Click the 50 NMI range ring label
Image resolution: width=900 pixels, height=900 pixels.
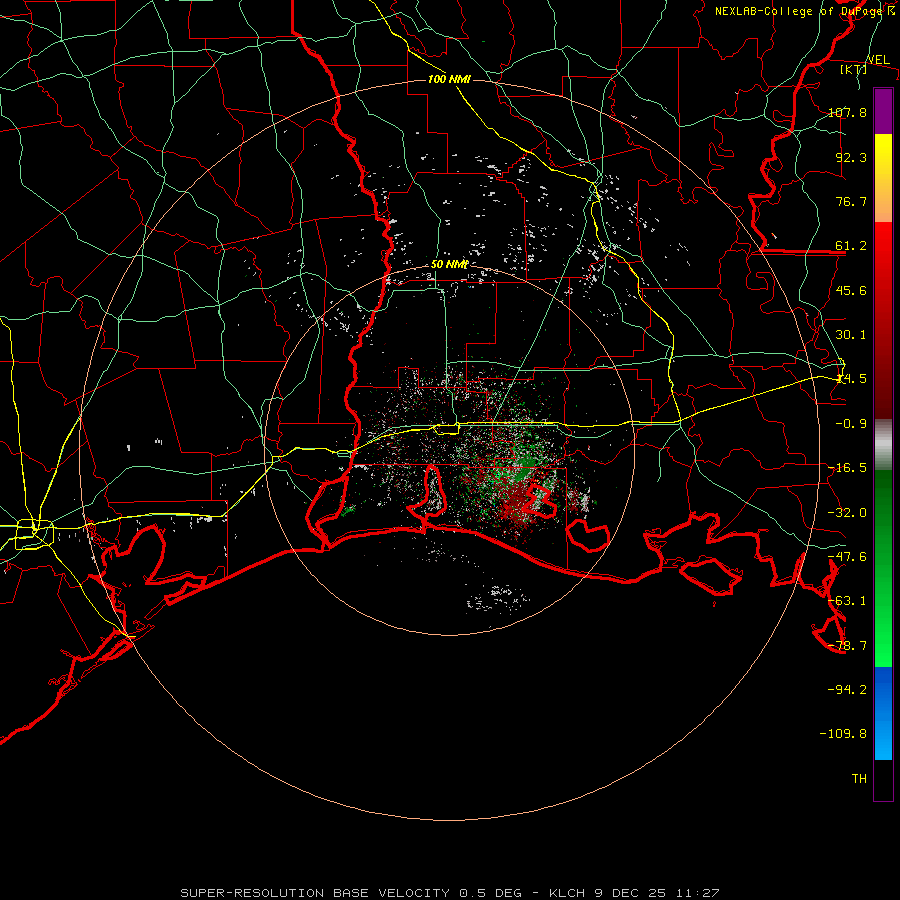449,264
